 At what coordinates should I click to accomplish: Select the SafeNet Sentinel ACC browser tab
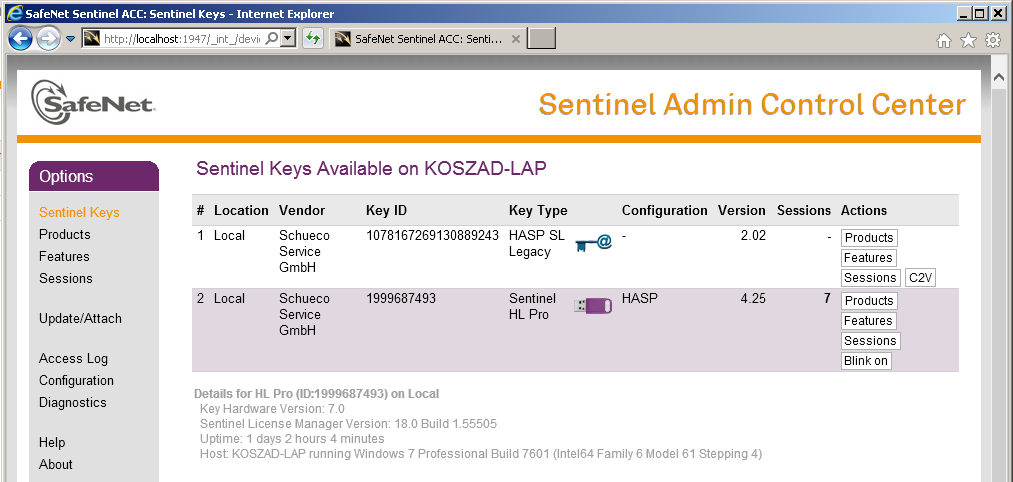click(420, 39)
